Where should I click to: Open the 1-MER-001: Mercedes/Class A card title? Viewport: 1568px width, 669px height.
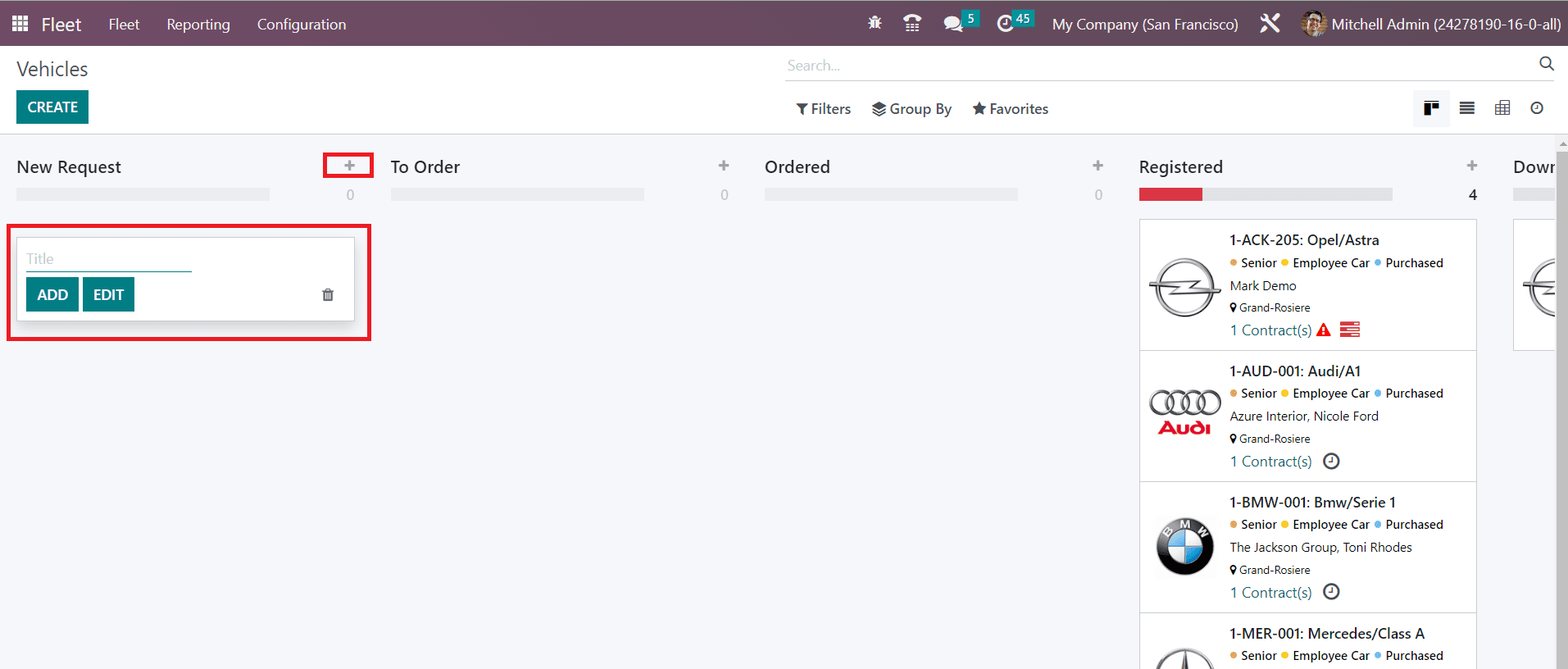(x=1327, y=634)
